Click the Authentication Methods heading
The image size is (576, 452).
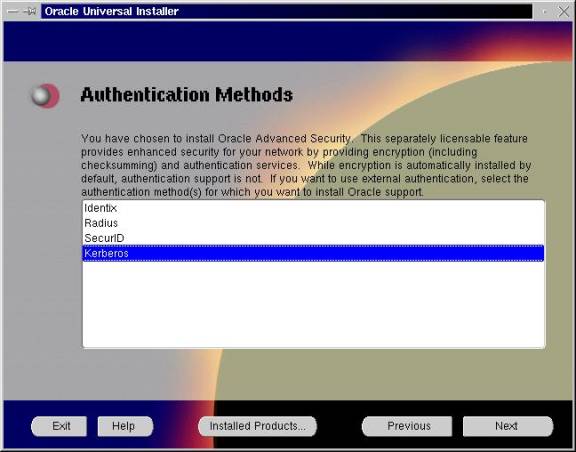(187, 95)
